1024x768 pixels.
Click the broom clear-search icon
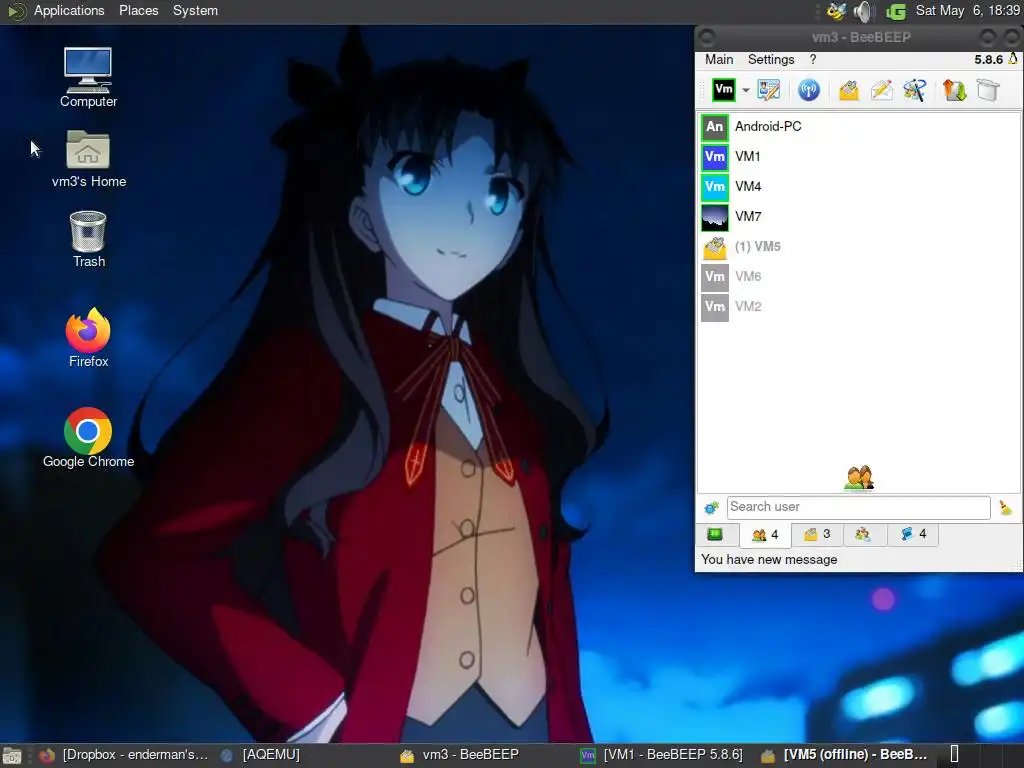click(x=1006, y=507)
